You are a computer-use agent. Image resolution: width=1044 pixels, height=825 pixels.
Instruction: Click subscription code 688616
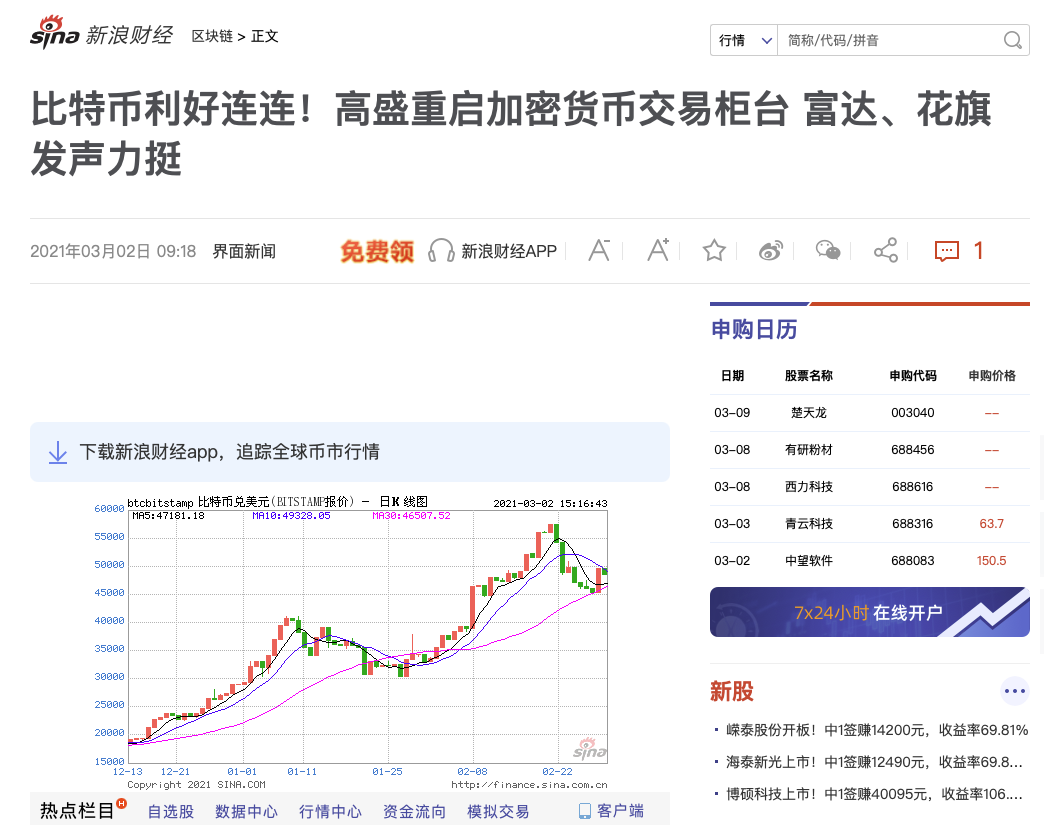(912, 487)
